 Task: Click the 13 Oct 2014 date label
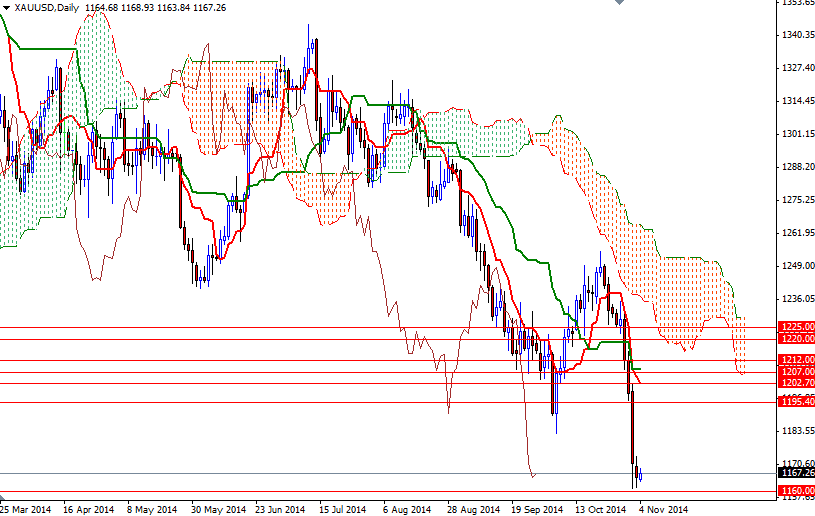pos(600,508)
